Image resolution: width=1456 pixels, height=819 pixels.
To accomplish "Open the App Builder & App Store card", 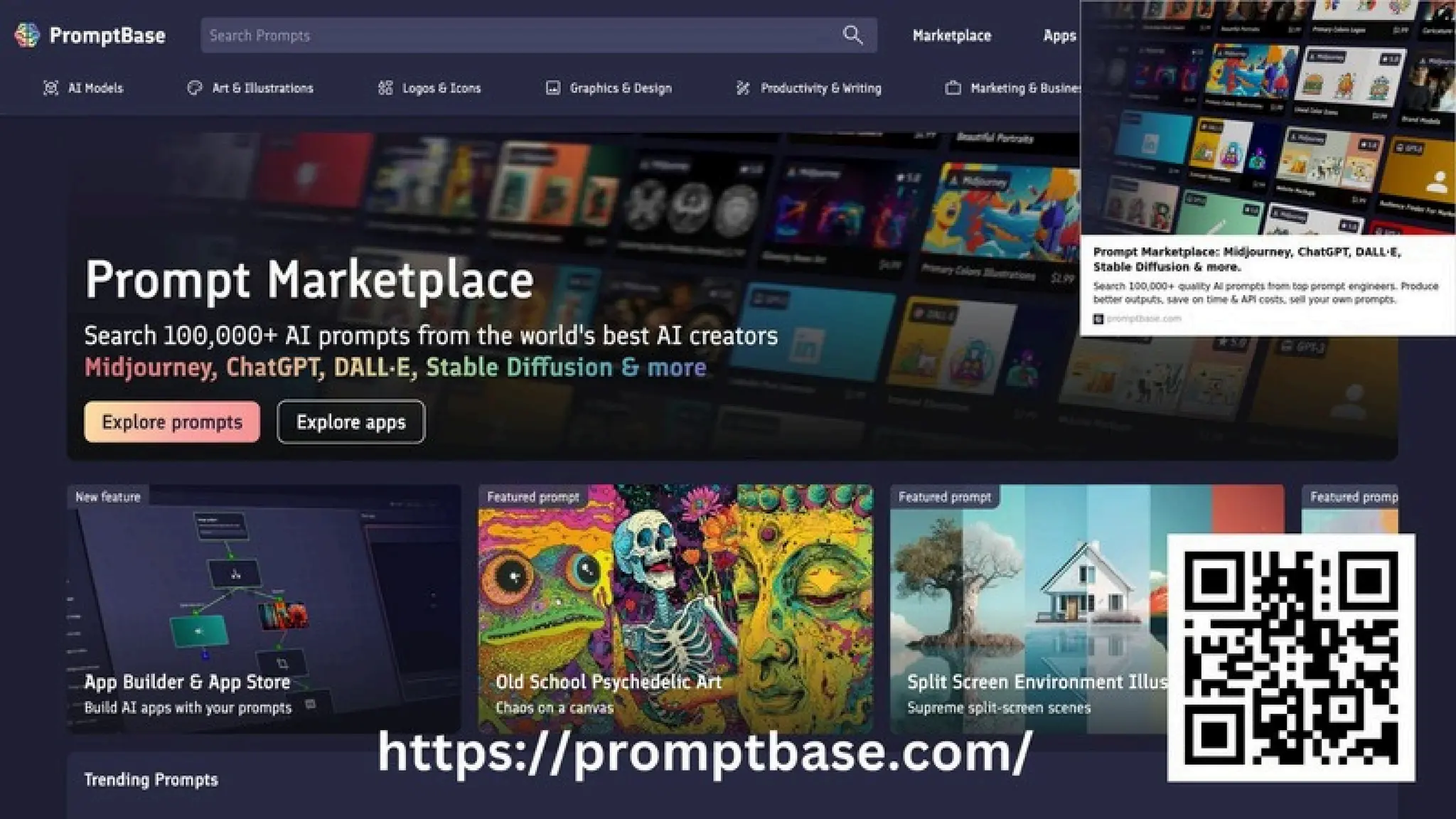I will 264,609.
